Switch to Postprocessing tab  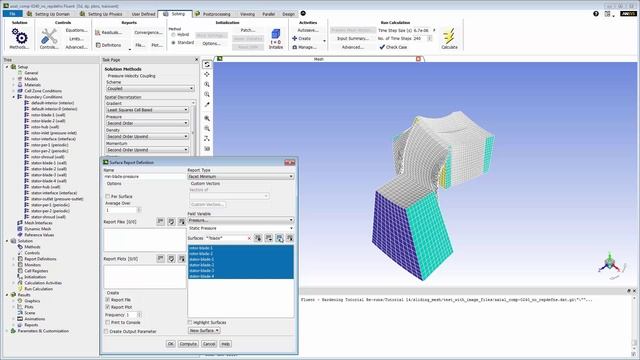coord(213,14)
